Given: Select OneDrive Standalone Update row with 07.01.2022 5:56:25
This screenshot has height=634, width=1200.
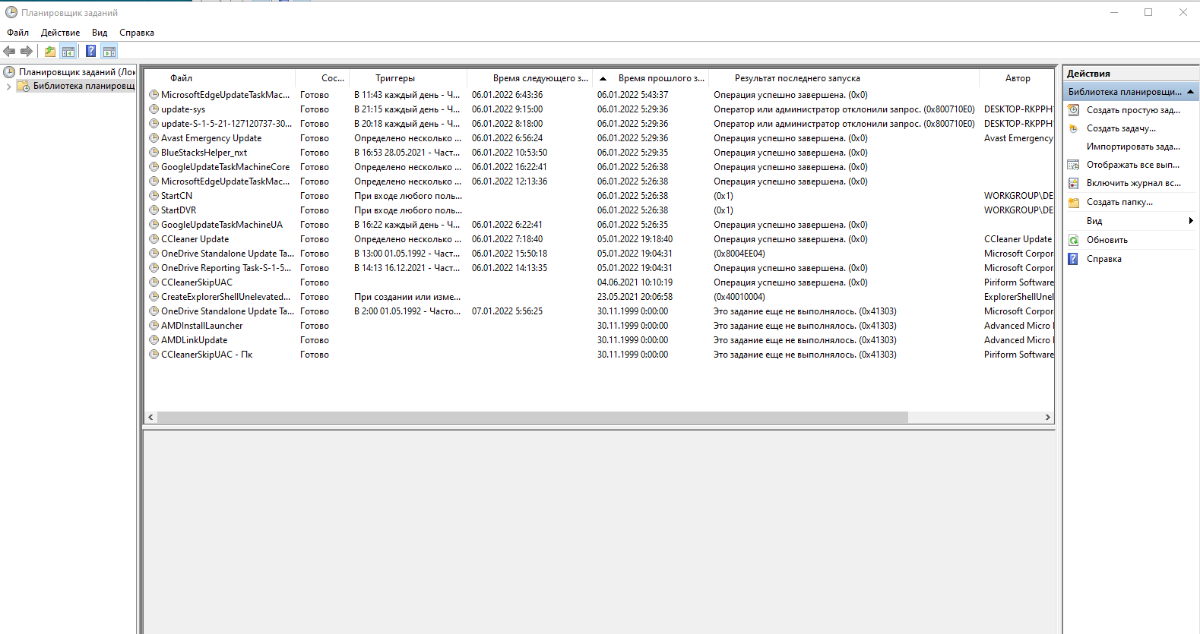Looking at the screenshot, I should pos(599,311).
